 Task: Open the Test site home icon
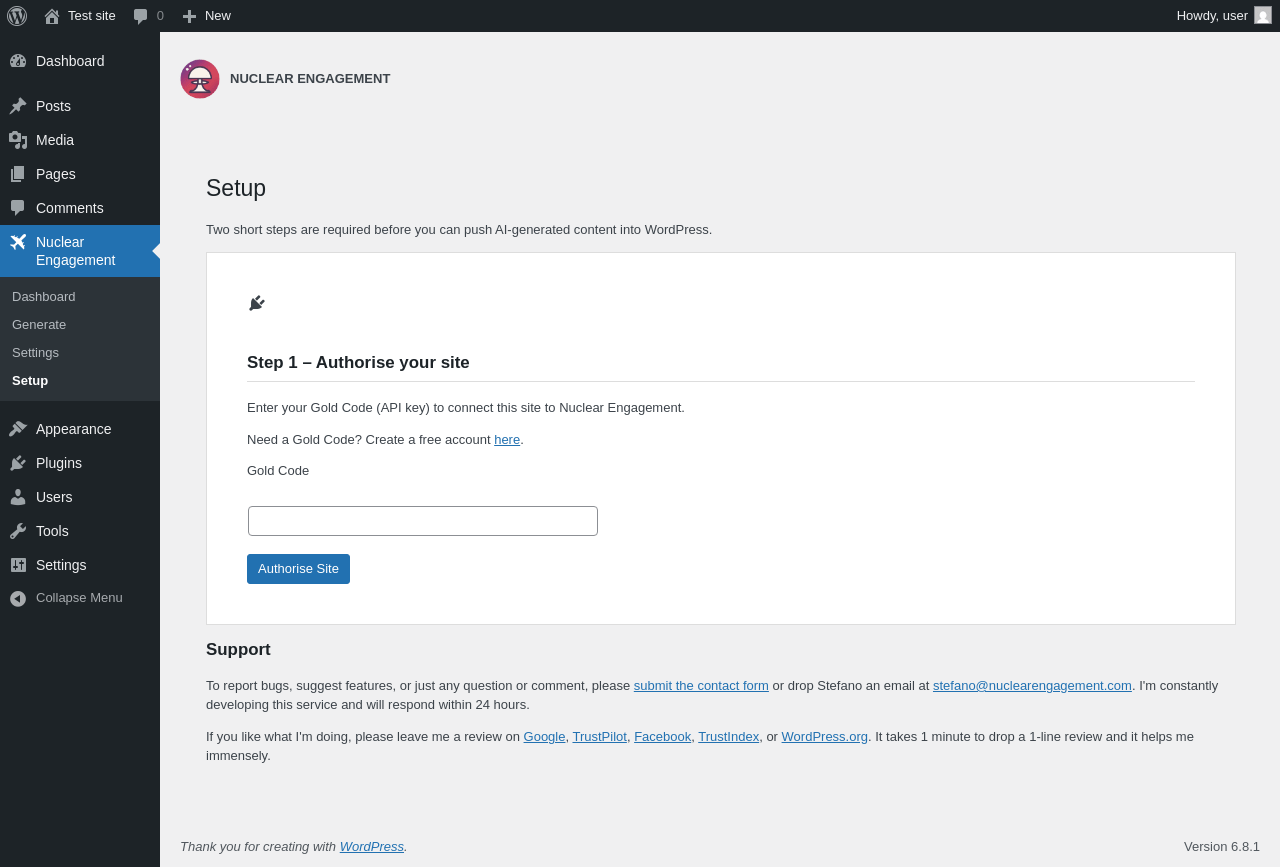[x=52, y=16]
